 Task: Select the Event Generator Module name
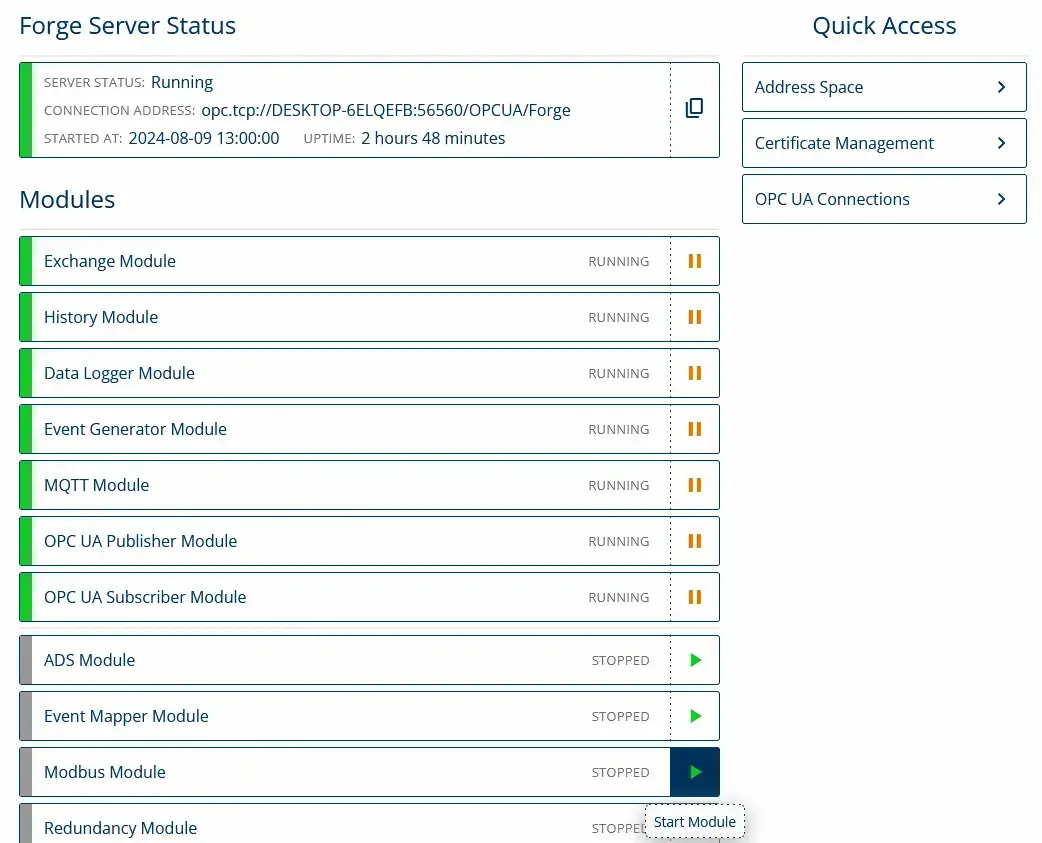coord(135,429)
